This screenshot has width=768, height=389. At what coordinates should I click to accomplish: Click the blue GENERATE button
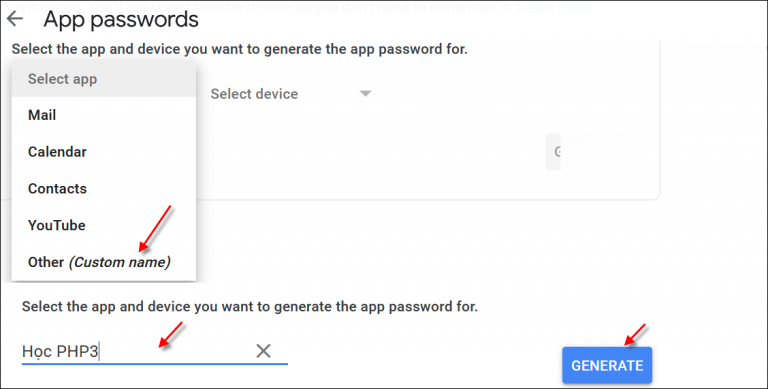607,365
